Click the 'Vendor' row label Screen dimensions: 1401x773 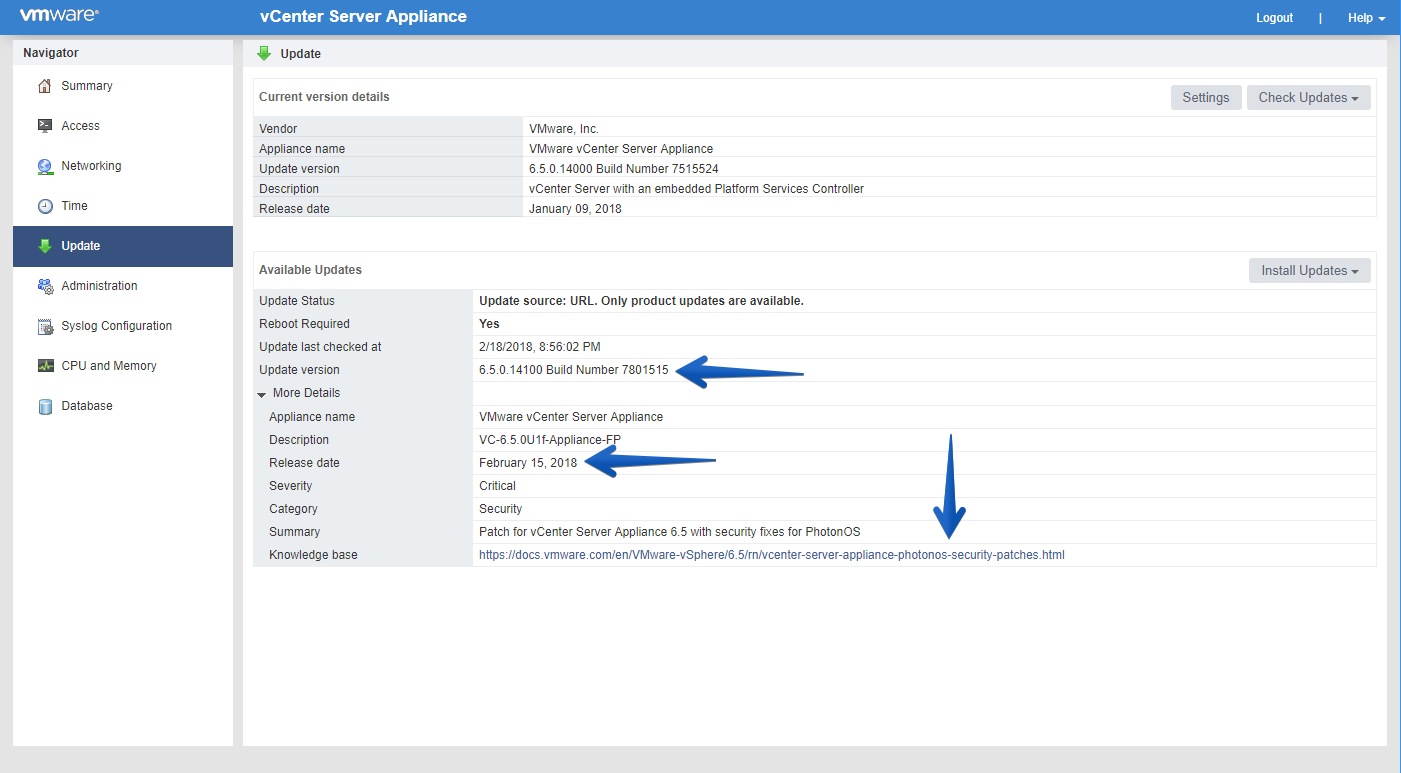click(278, 129)
